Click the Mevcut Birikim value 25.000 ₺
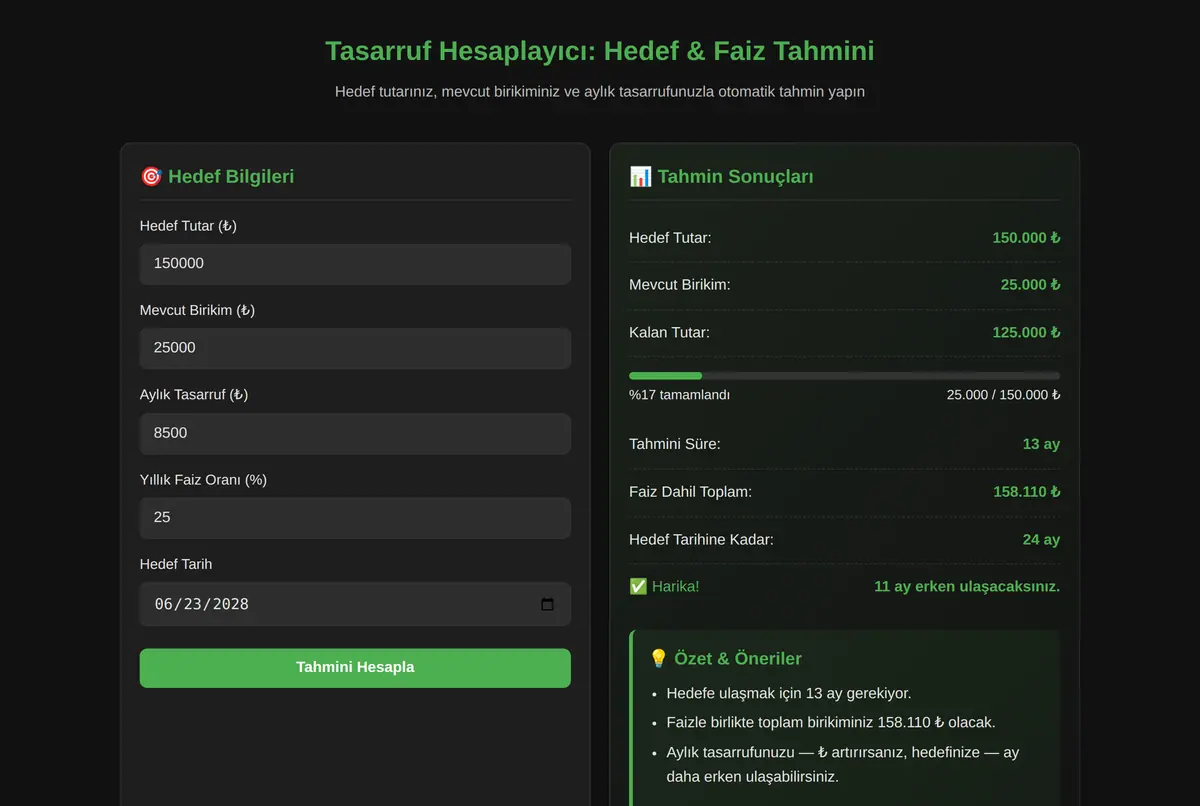 1030,285
